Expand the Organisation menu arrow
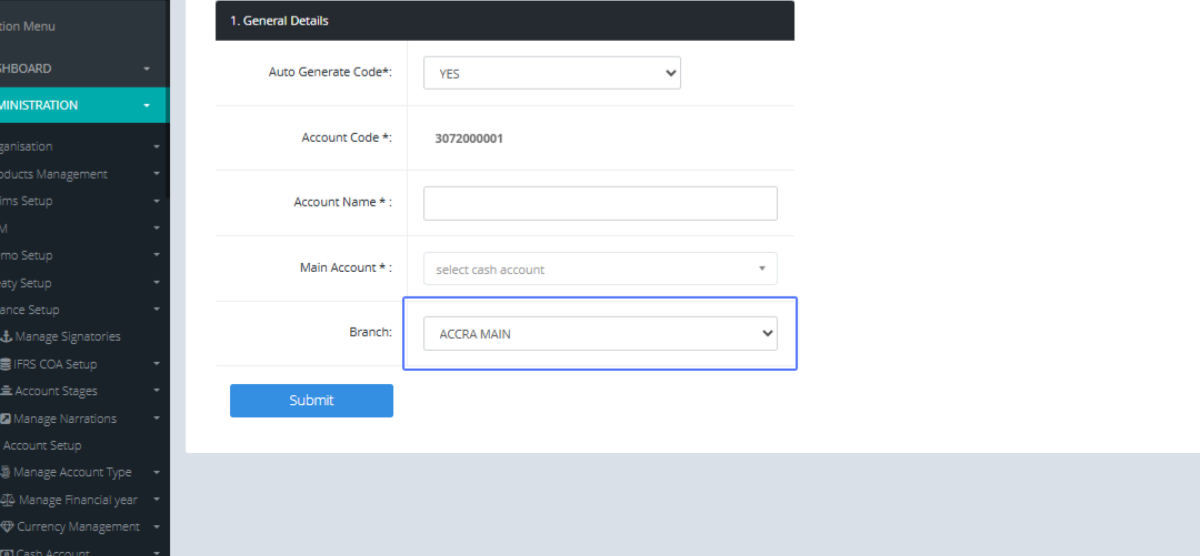The height and width of the screenshot is (556, 1200). pyautogui.click(x=157, y=147)
